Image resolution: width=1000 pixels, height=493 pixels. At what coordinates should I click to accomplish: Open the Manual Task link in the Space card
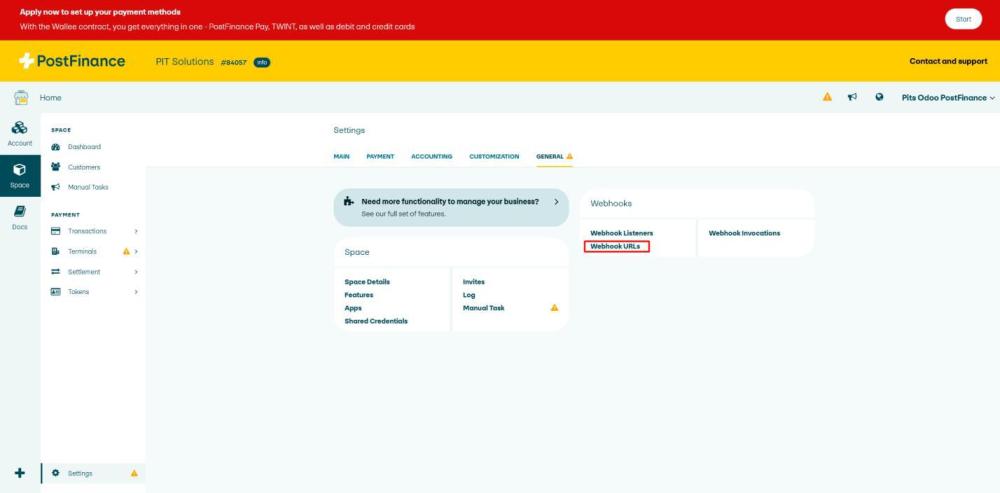click(483, 308)
